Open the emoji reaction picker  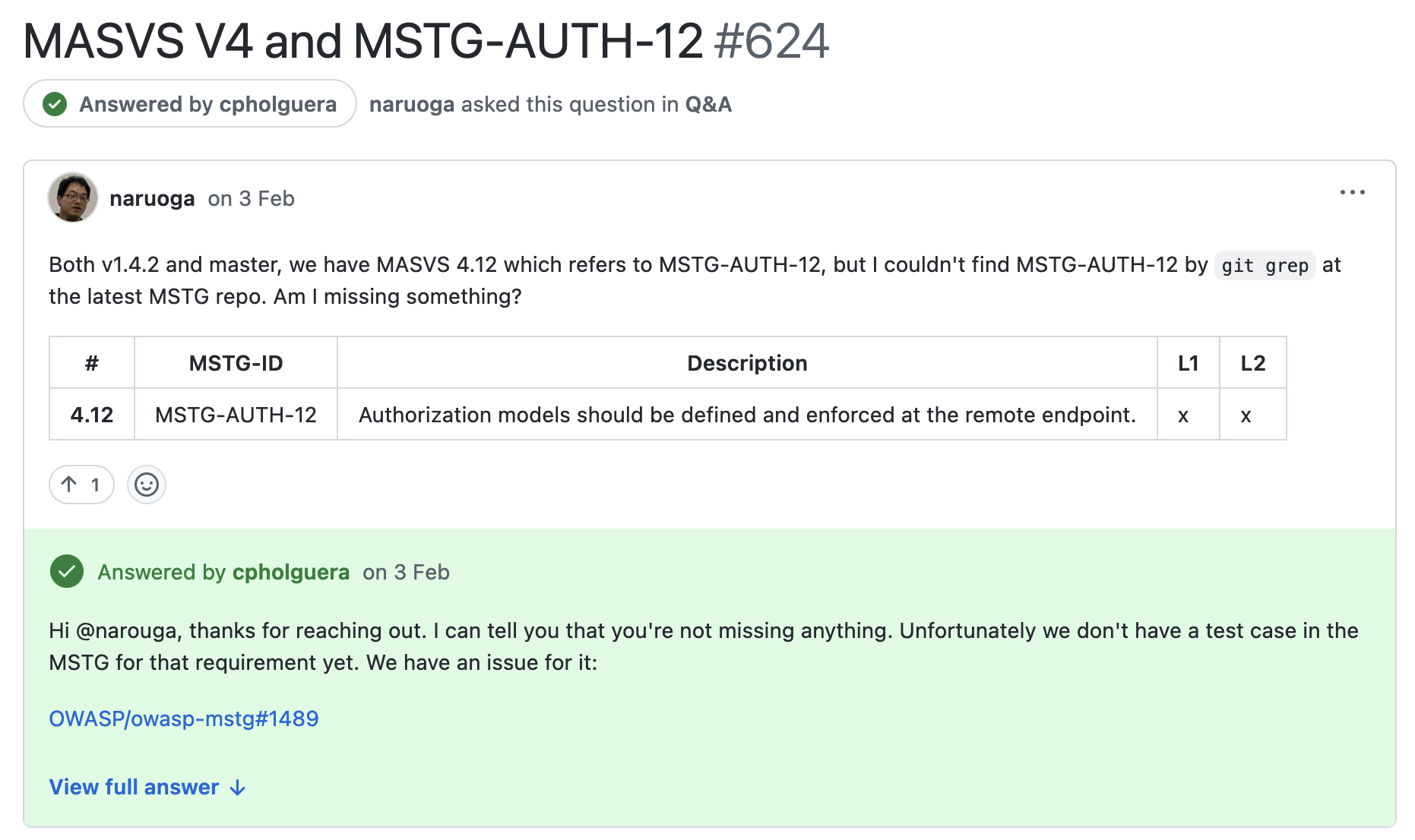pyautogui.click(x=147, y=485)
